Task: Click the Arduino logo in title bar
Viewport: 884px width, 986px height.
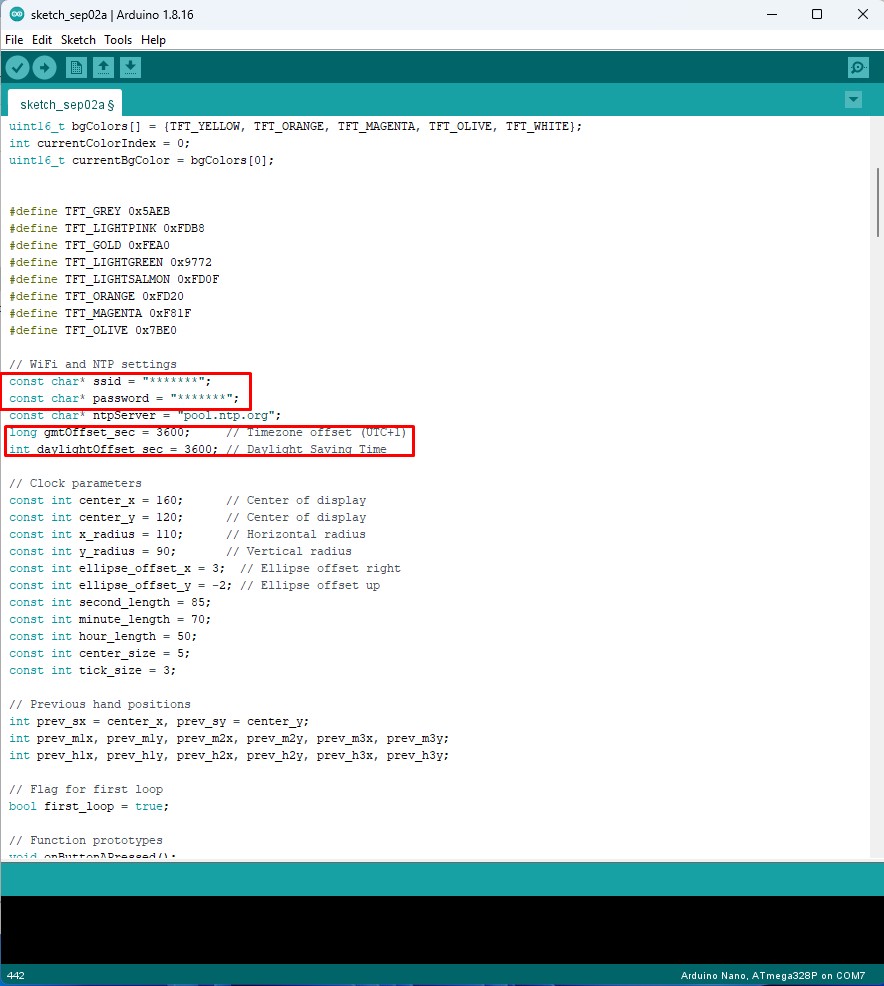Action: (17, 14)
